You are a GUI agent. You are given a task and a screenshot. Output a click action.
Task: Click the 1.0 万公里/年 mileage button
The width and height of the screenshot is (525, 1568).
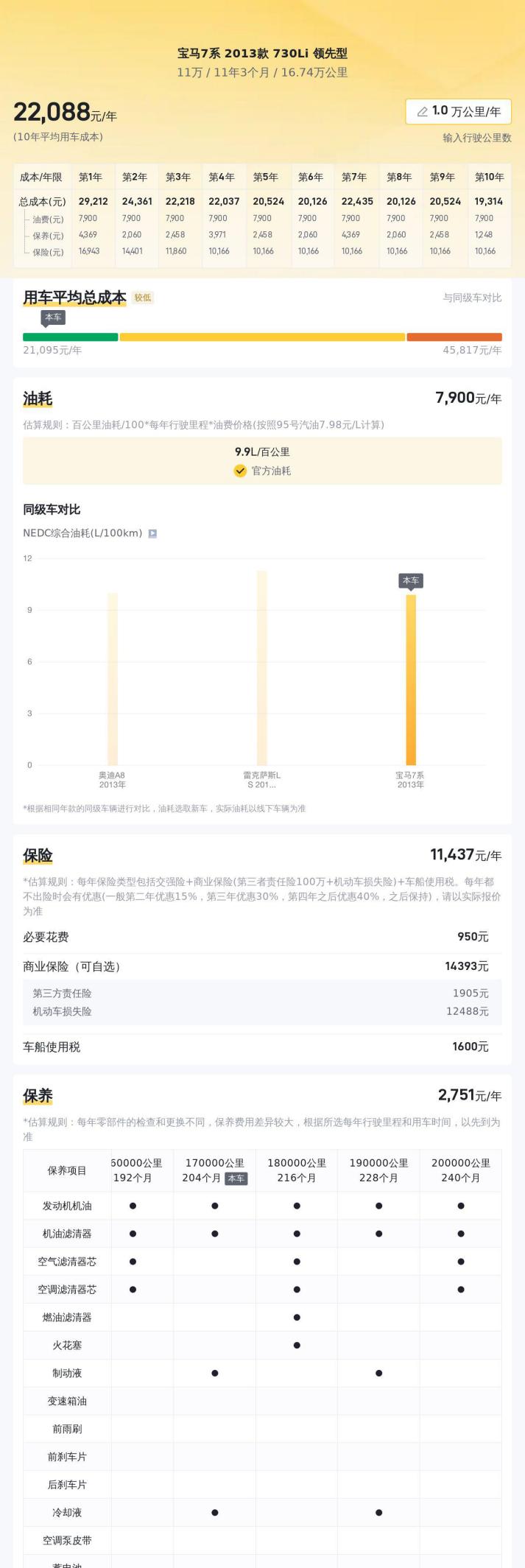tap(459, 112)
